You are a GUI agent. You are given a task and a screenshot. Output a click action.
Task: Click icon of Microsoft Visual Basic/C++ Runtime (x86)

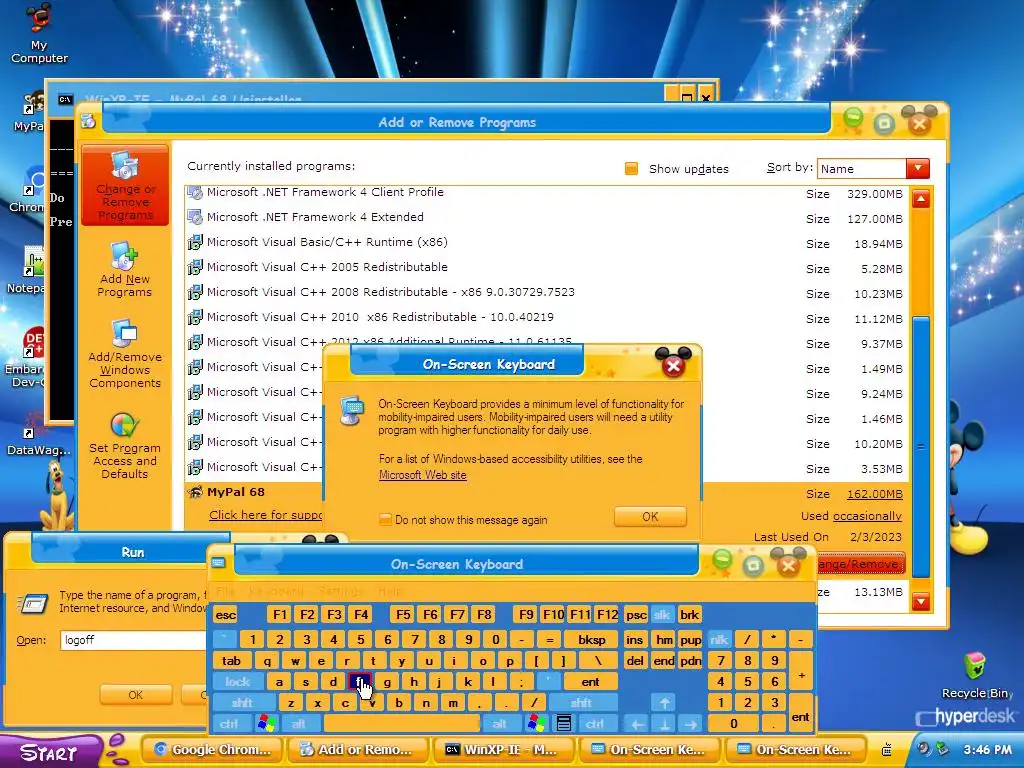(195, 242)
